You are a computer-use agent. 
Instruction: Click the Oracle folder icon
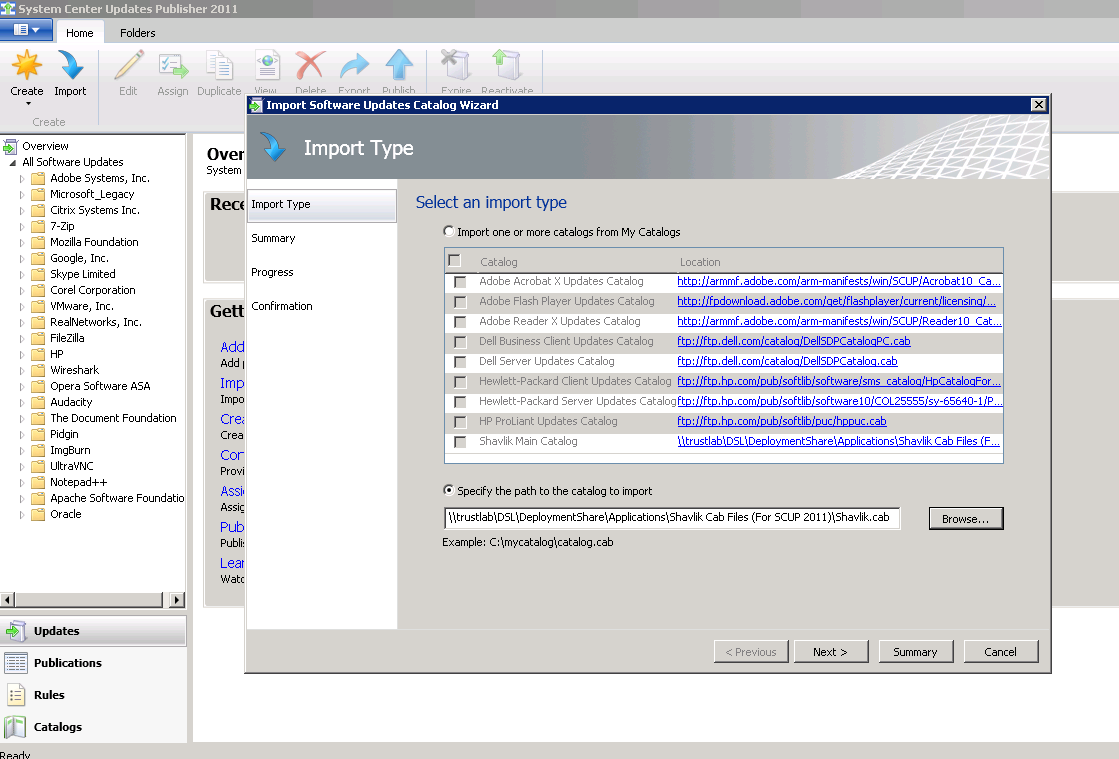tap(38, 514)
